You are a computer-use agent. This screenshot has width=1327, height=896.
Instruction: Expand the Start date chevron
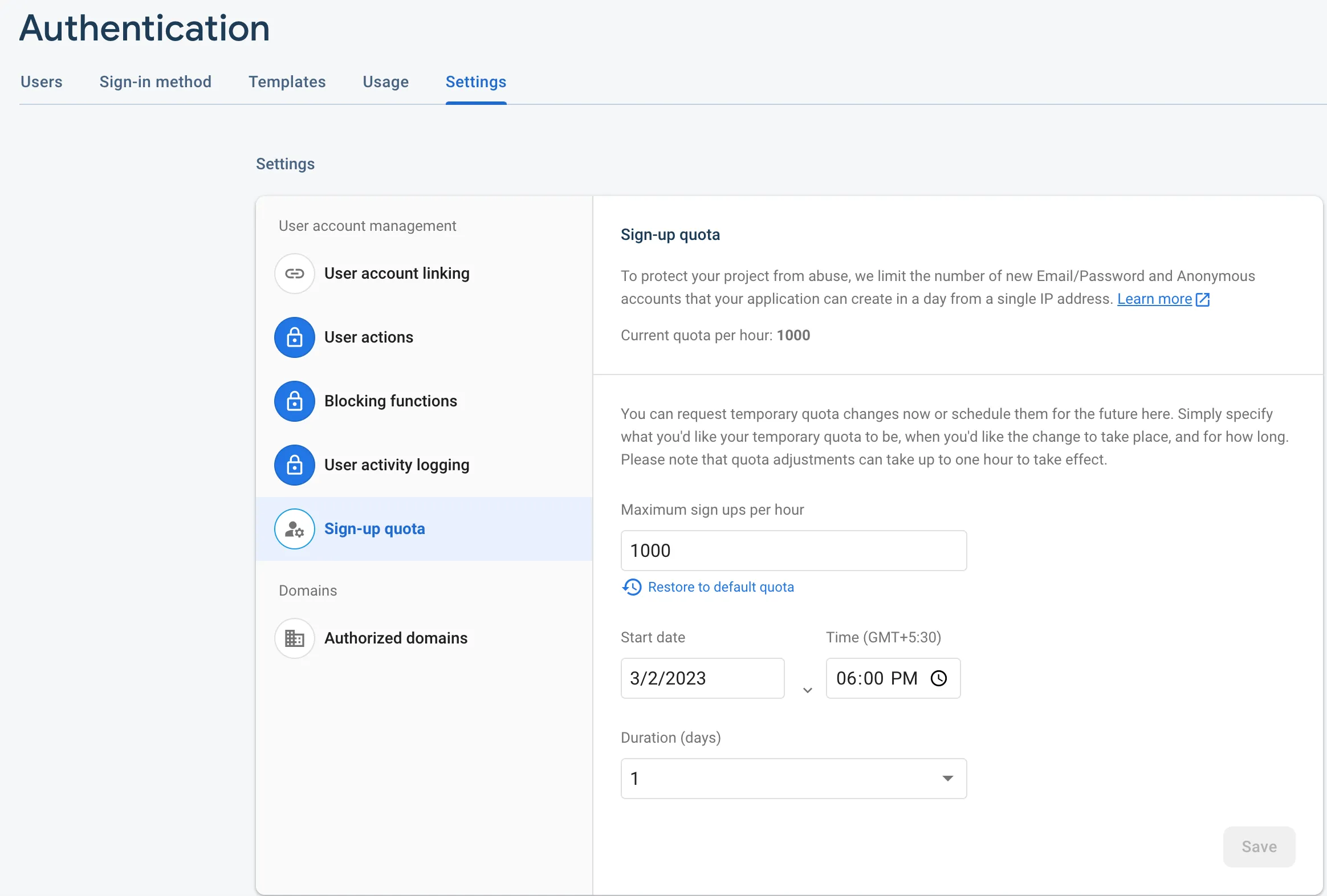[x=807, y=690]
